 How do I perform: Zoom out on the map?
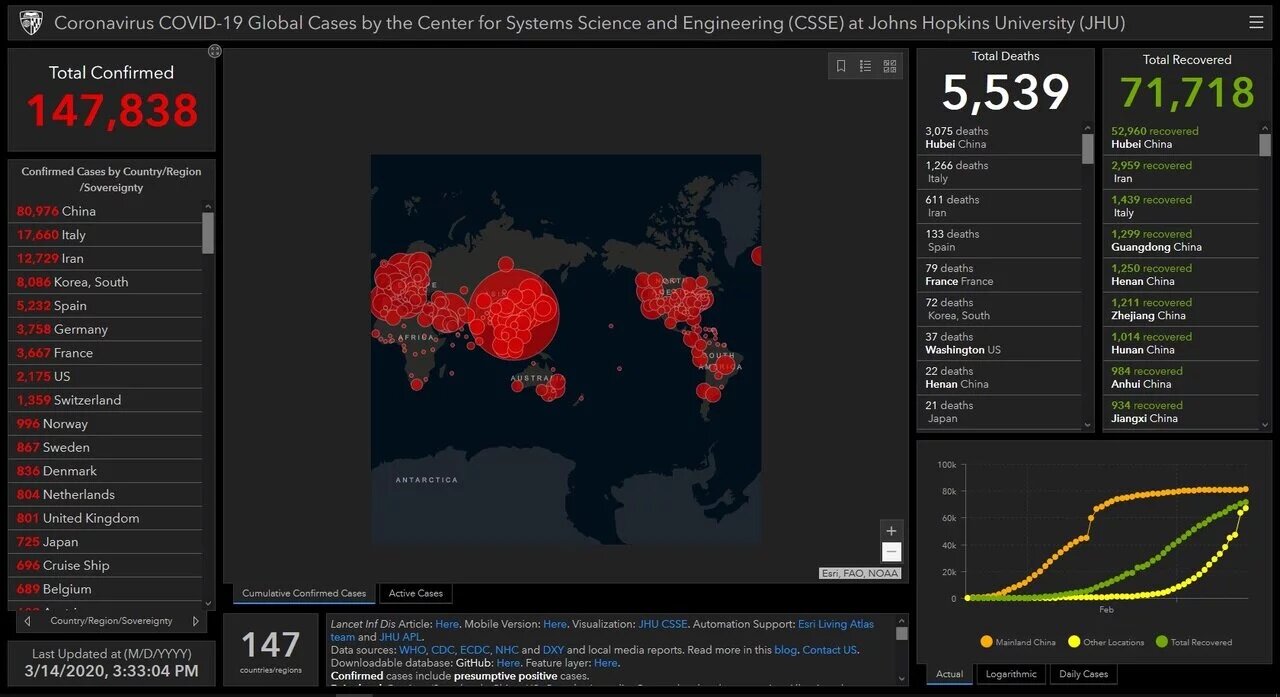(892, 552)
